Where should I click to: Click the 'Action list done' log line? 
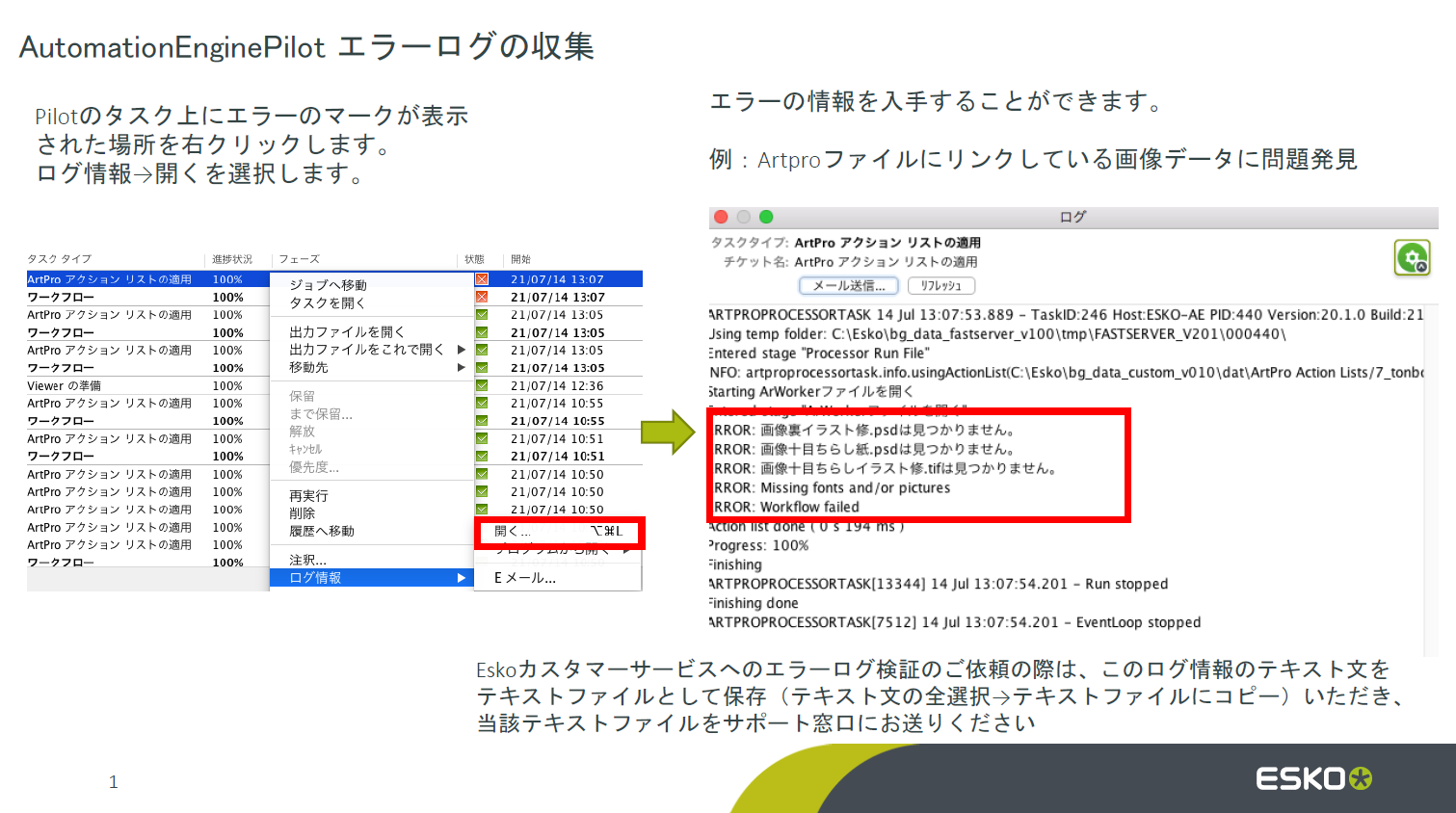pyautogui.click(x=807, y=526)
